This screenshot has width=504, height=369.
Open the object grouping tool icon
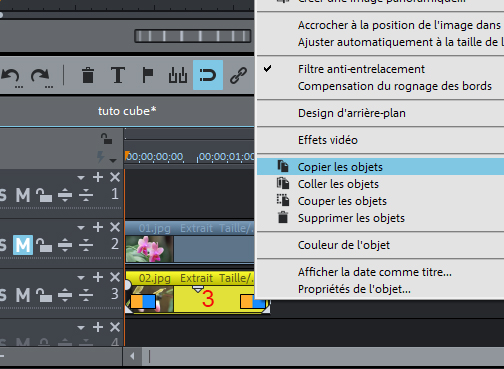point(178,75)
